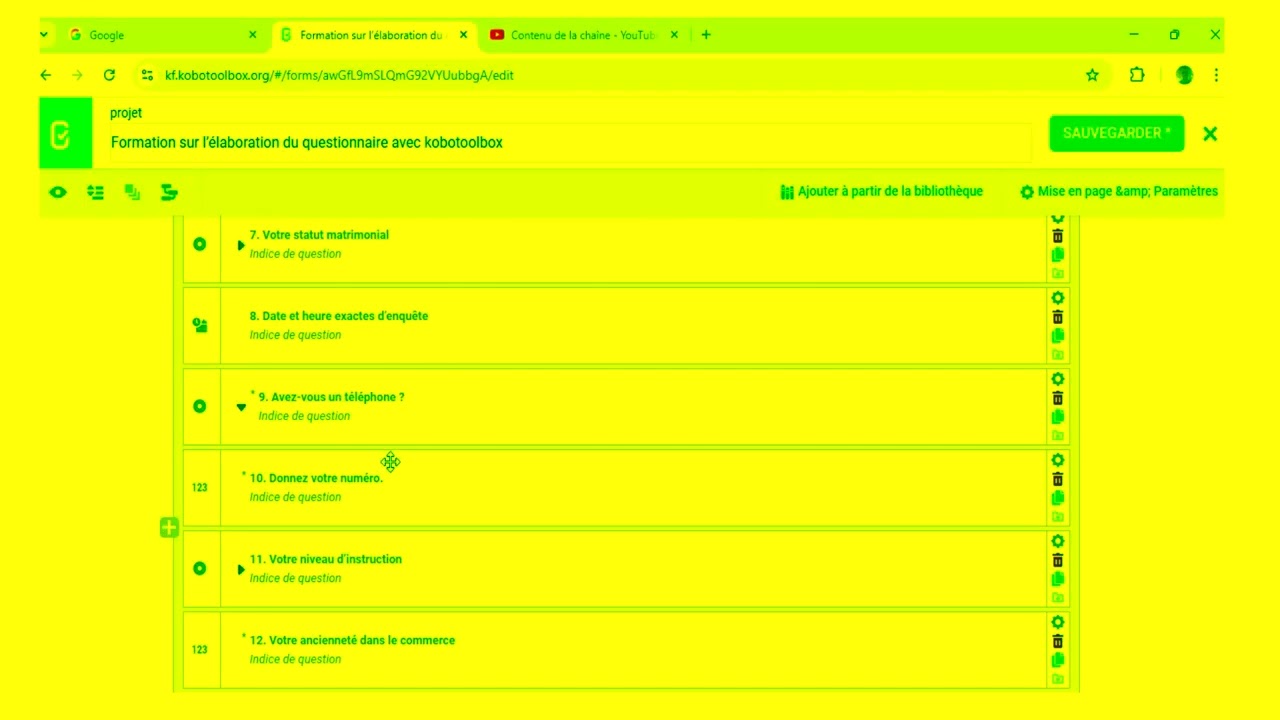Edit label 10. Donnez votre numéro.

coord(316,478)
